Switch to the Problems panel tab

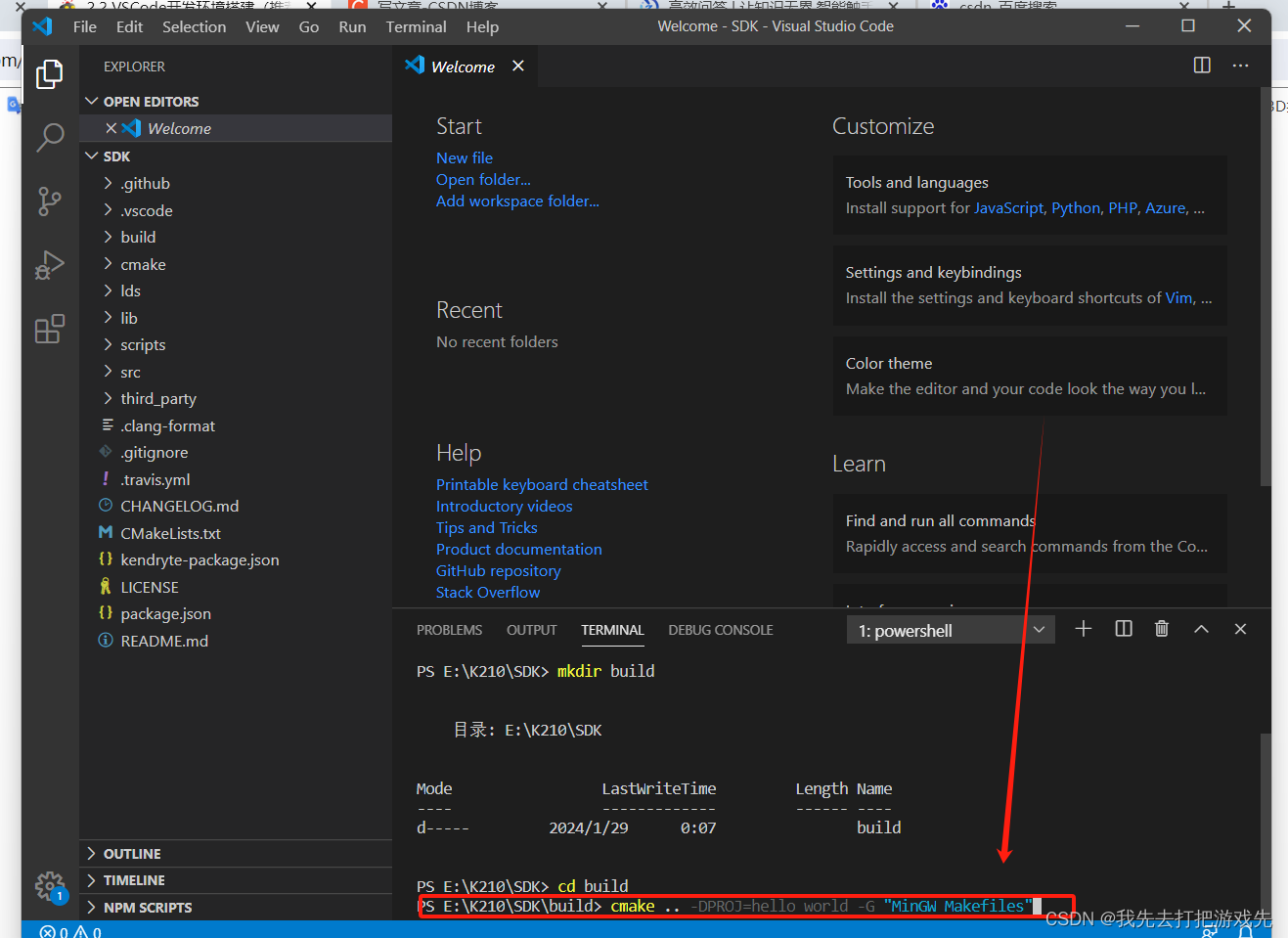coord(449,630)
